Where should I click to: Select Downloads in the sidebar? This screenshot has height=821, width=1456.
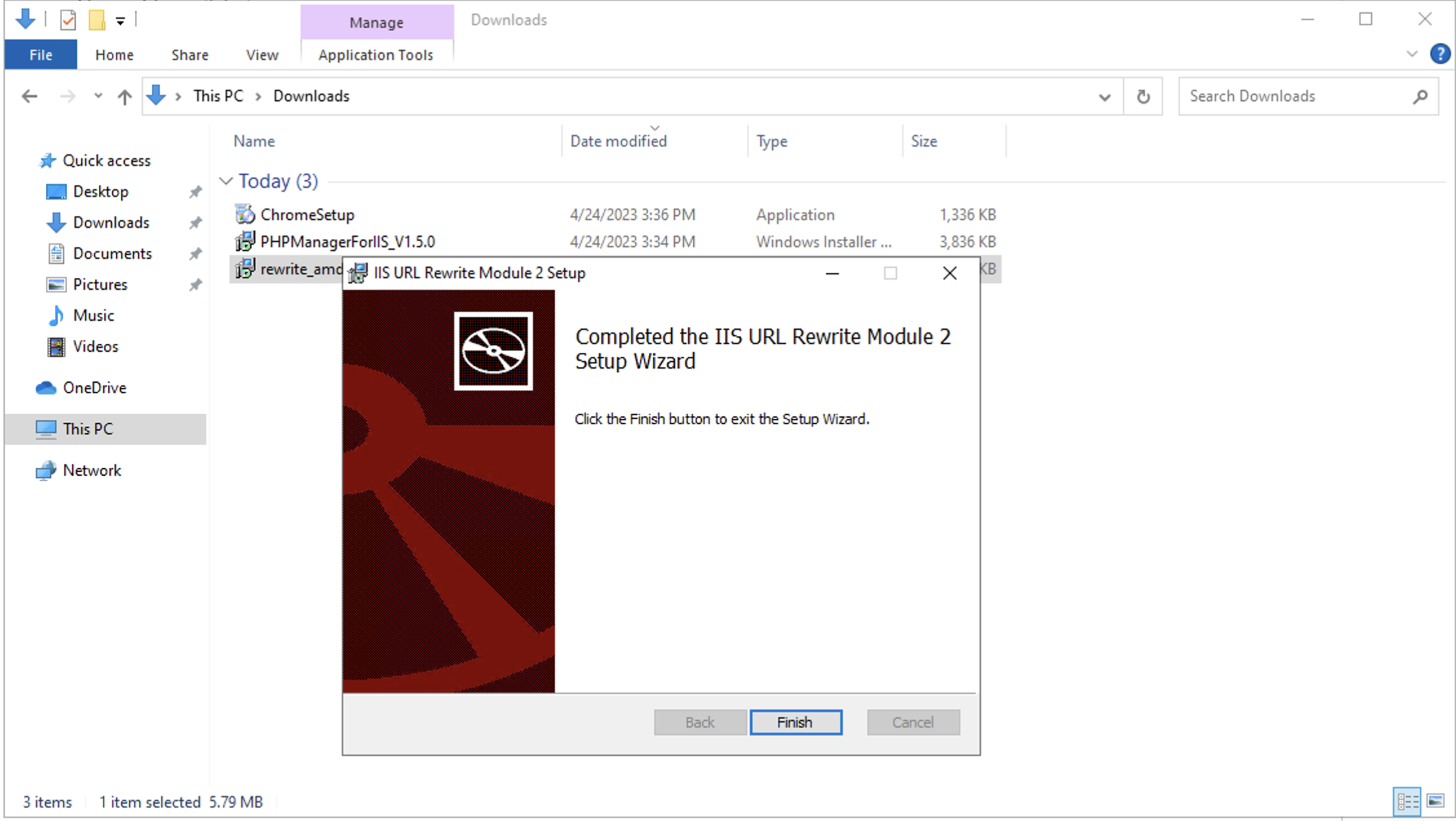coord(111,222)
